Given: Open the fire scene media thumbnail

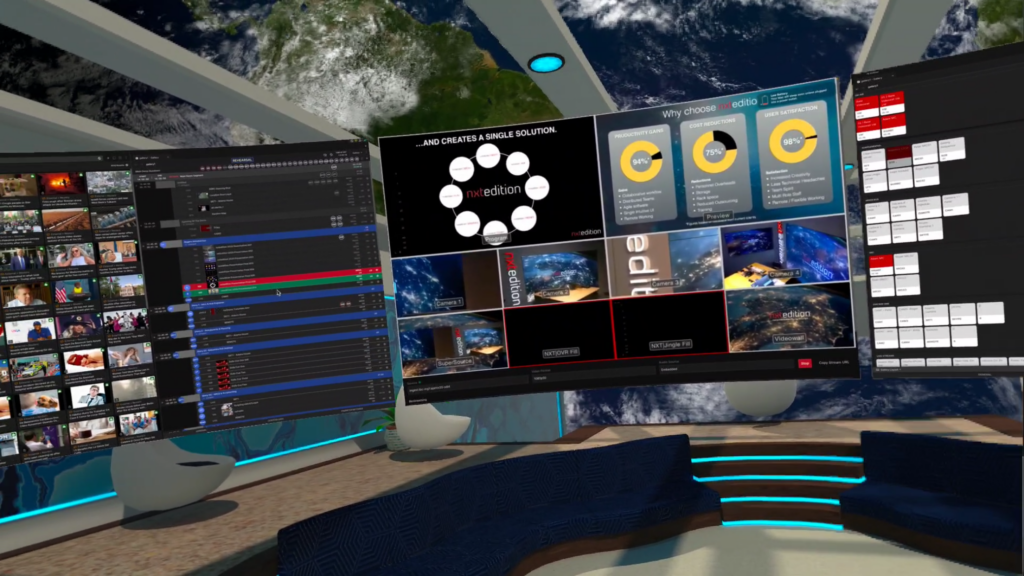Looking at the screenshot, I should tap(63, 185).
